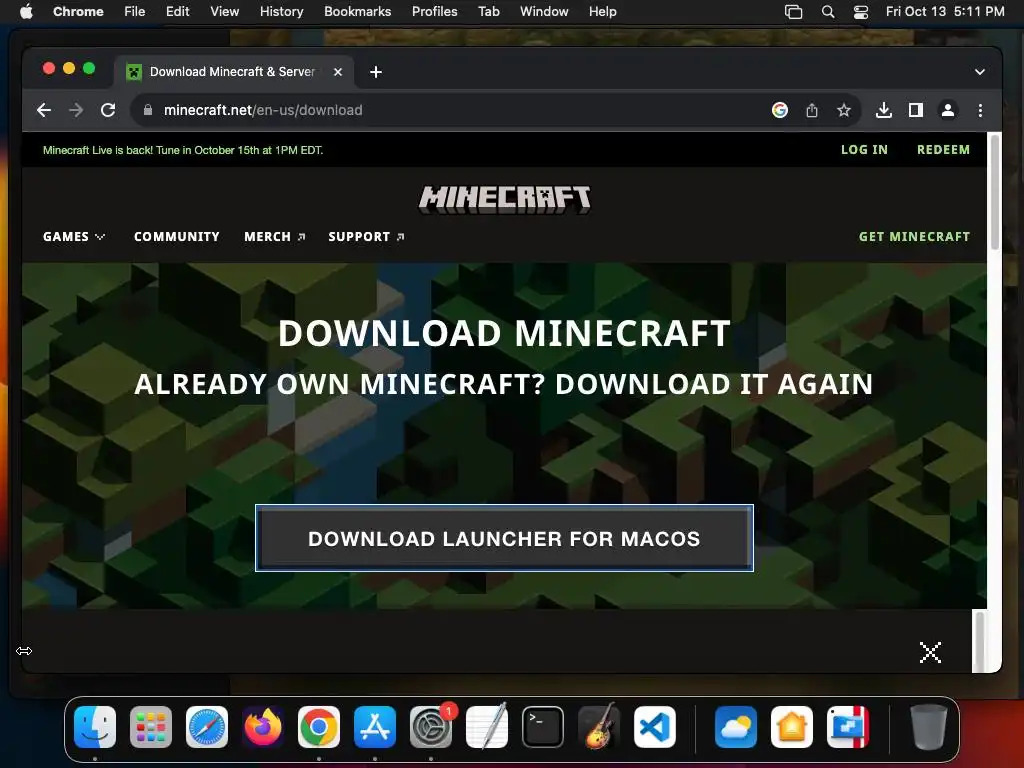Open Trash from the Dock
This screenshot has height=768, width=1024.
coord(929,727)
